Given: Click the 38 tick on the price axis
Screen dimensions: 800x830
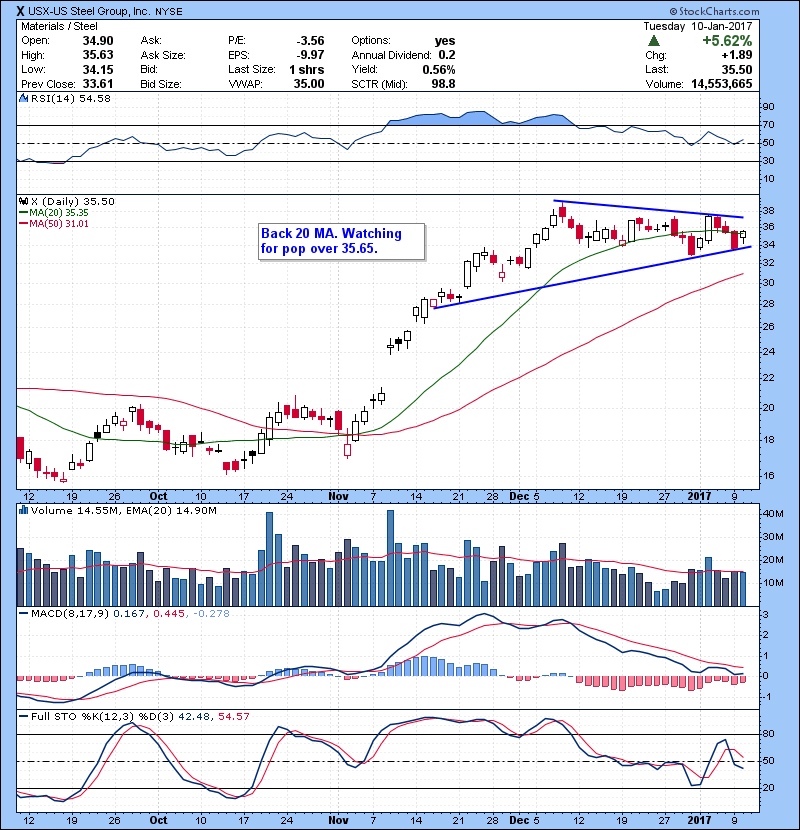Looking at the screenshot, I should click(x=768, y=211).
